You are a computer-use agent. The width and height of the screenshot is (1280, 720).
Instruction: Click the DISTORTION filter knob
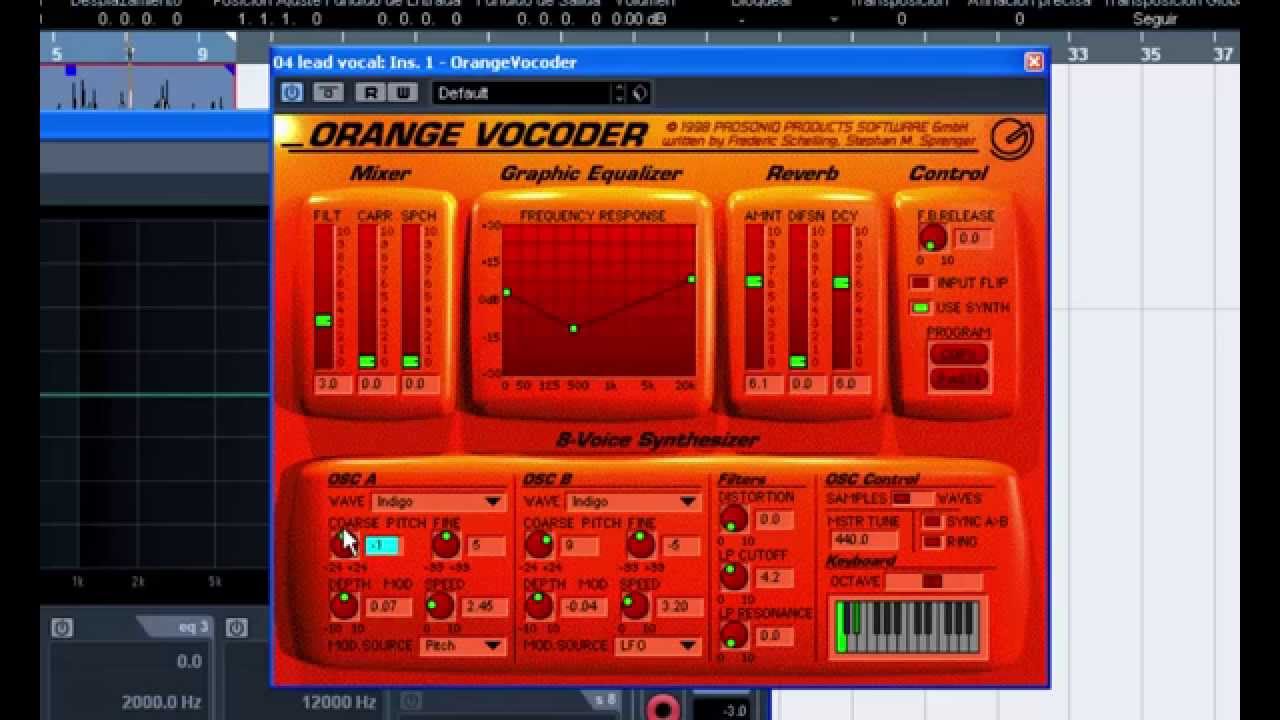pos(733,519)
